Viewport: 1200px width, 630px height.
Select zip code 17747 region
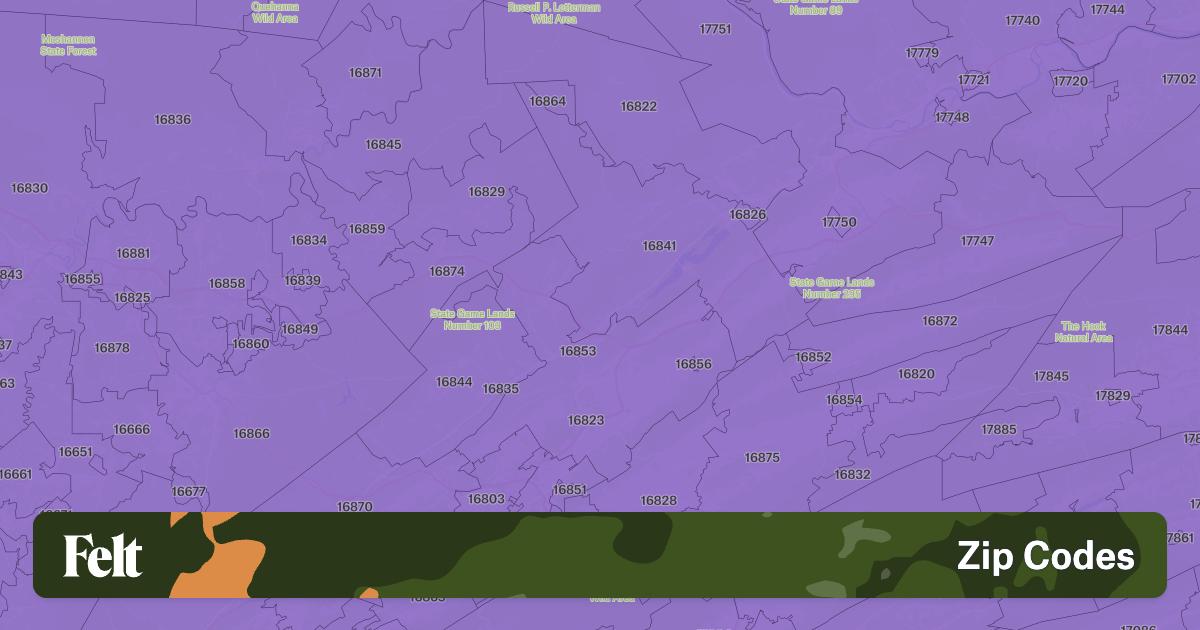[x=977, y=241]
